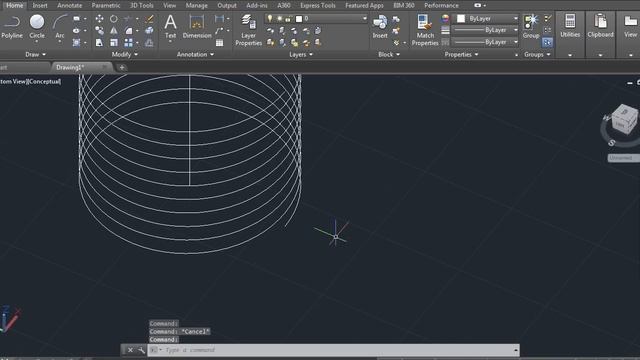Select the Arc draw tool
Image resolution: width=640 pixels, height=360 pixels.
pos(60,27)
